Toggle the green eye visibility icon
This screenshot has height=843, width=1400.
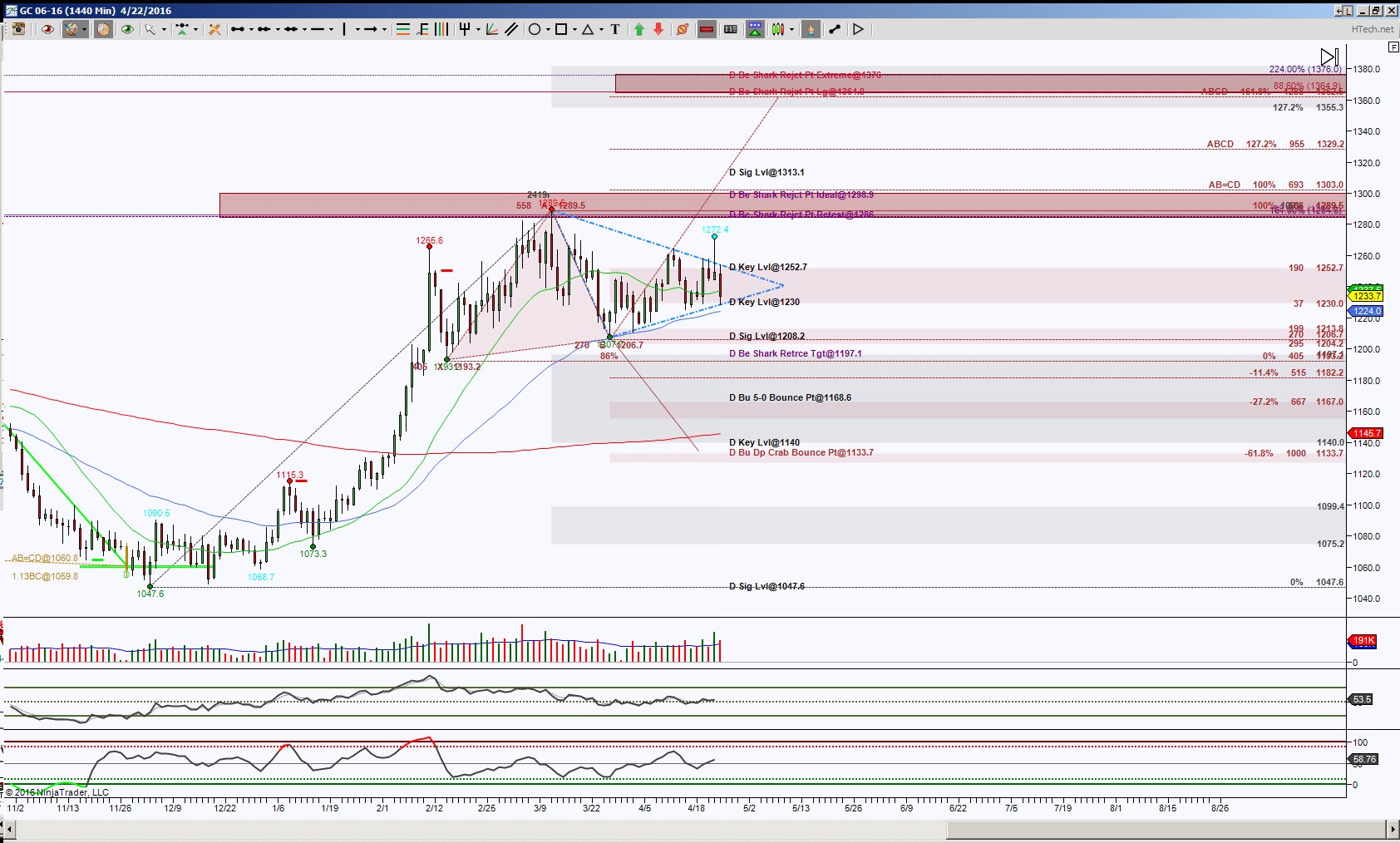click(127, 29)
